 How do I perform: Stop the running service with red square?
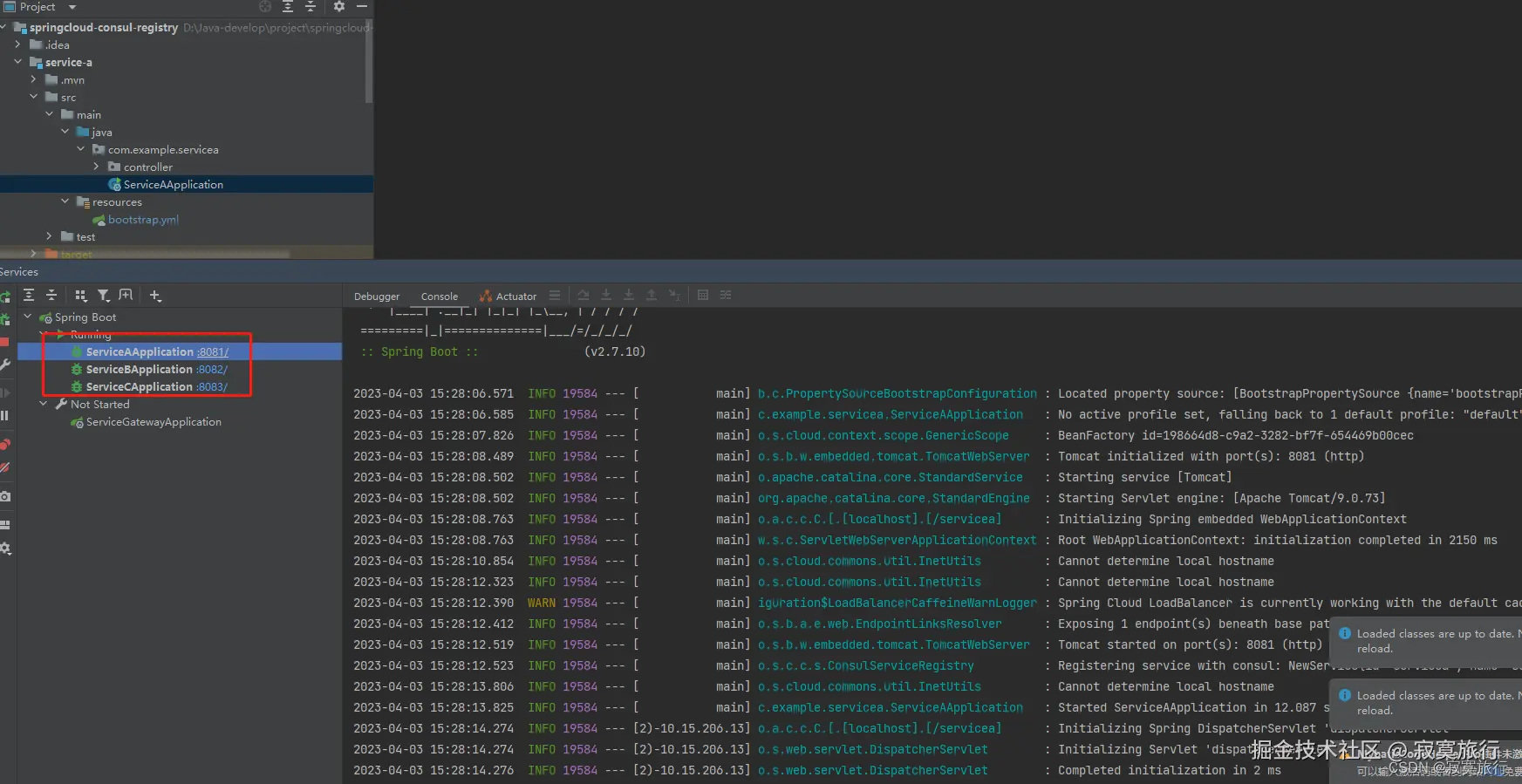click(x=4, y=342)
